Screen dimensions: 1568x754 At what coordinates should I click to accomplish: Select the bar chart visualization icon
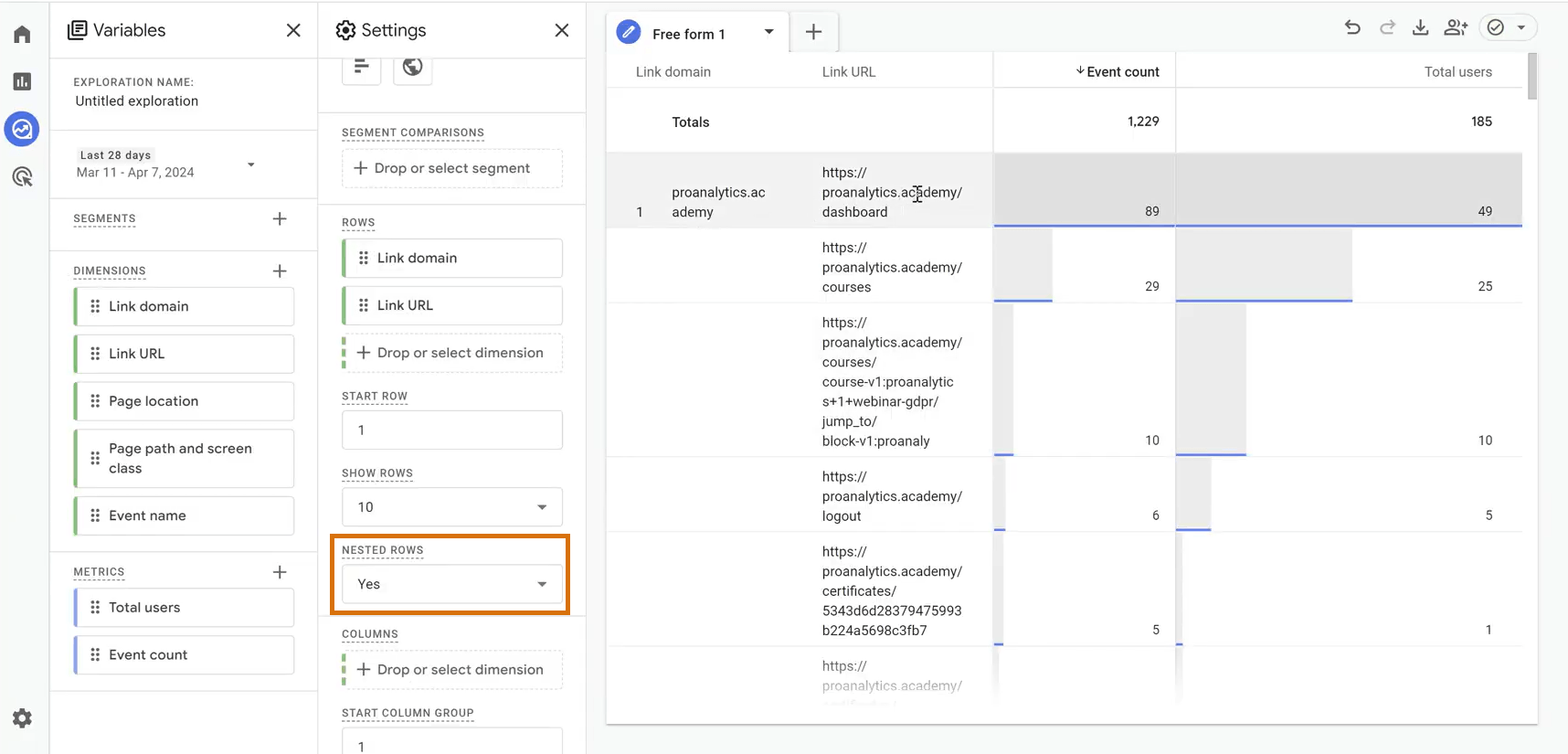[361, 66]
